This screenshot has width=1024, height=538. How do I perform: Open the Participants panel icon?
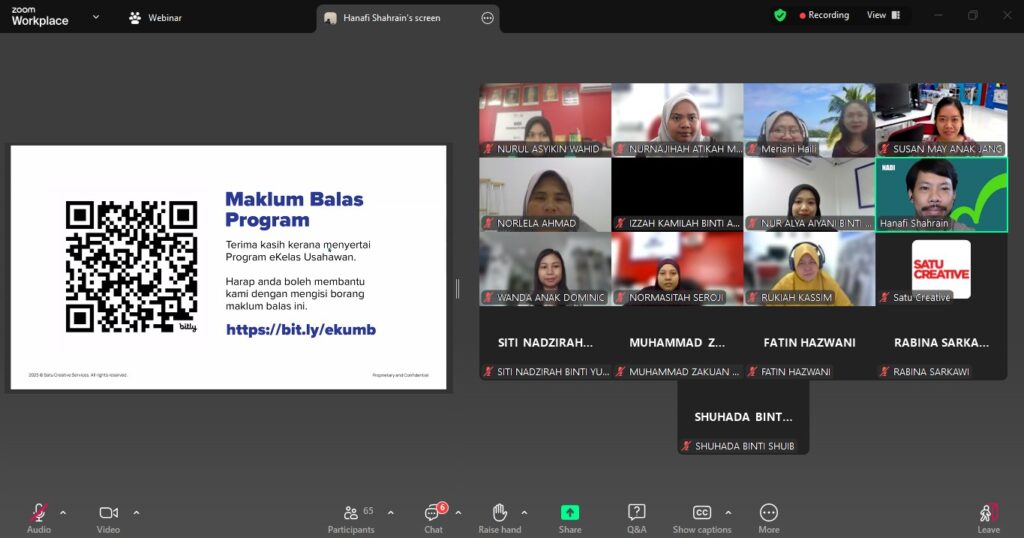pos(351,513)
